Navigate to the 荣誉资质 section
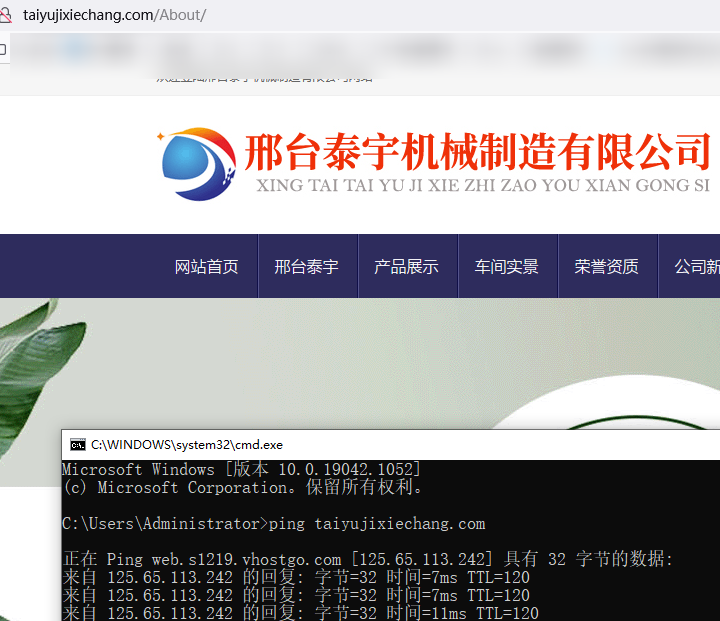Image resolution: width=720 pixels, height=621 pixels. click(607, 267)
